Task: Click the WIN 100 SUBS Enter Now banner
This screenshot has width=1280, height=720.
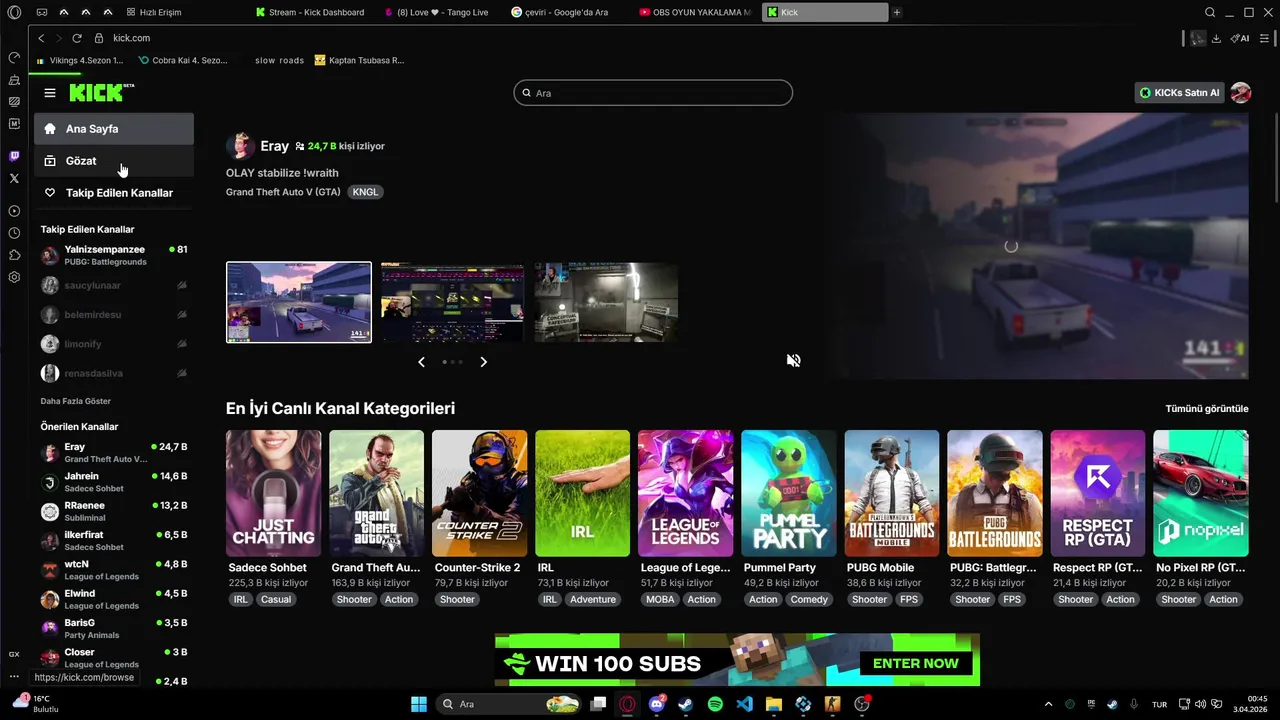Action: [x=737, y=660]
